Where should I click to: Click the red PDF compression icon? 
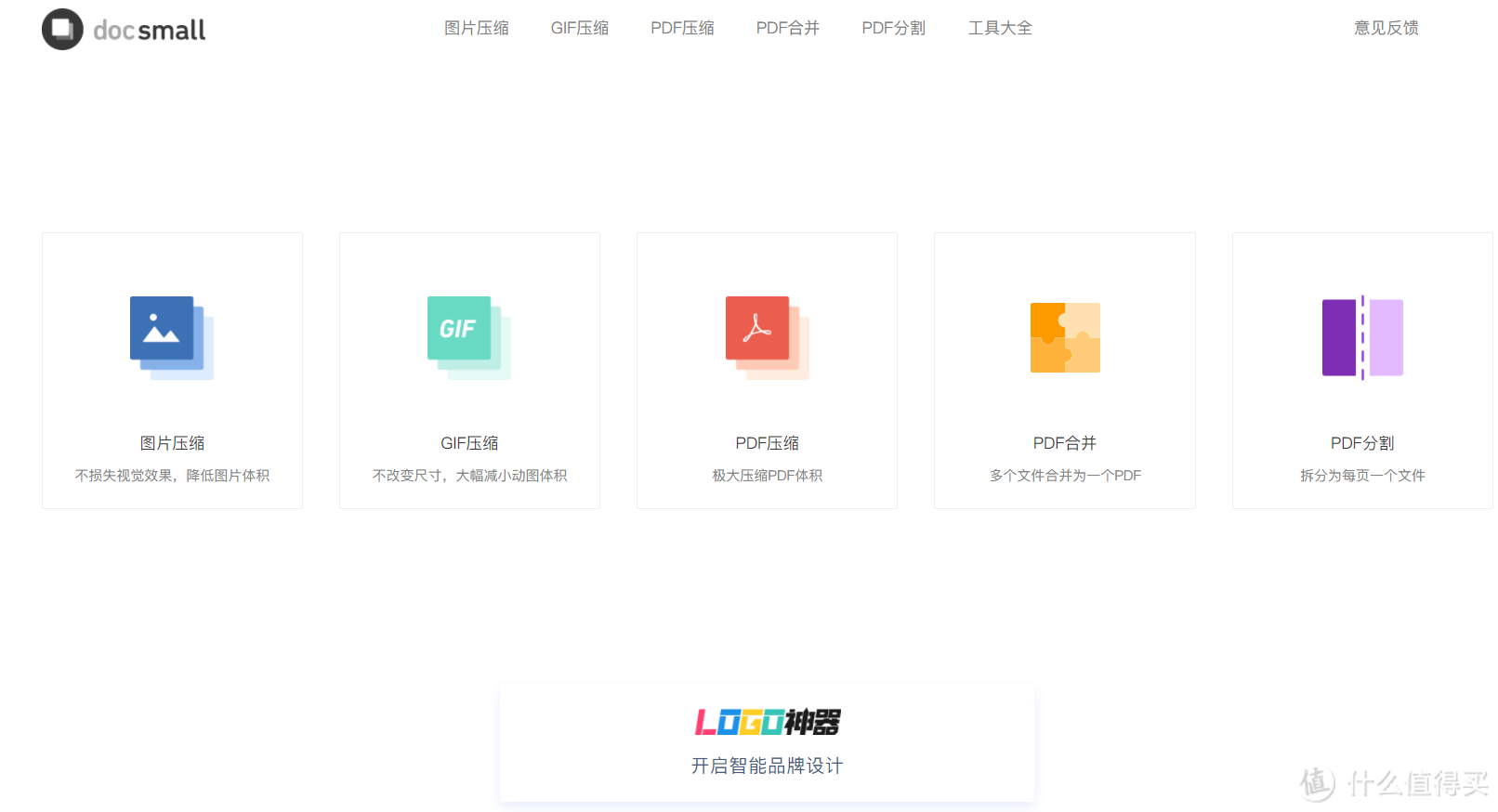[766, 336]
